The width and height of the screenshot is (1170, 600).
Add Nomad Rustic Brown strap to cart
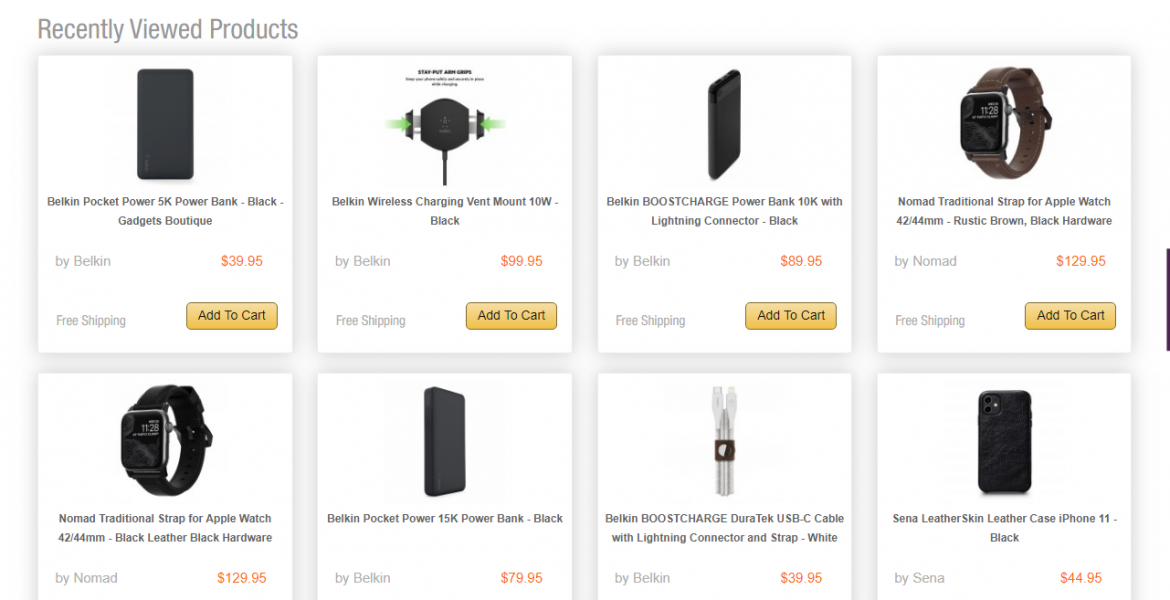tap(1070, 316)
